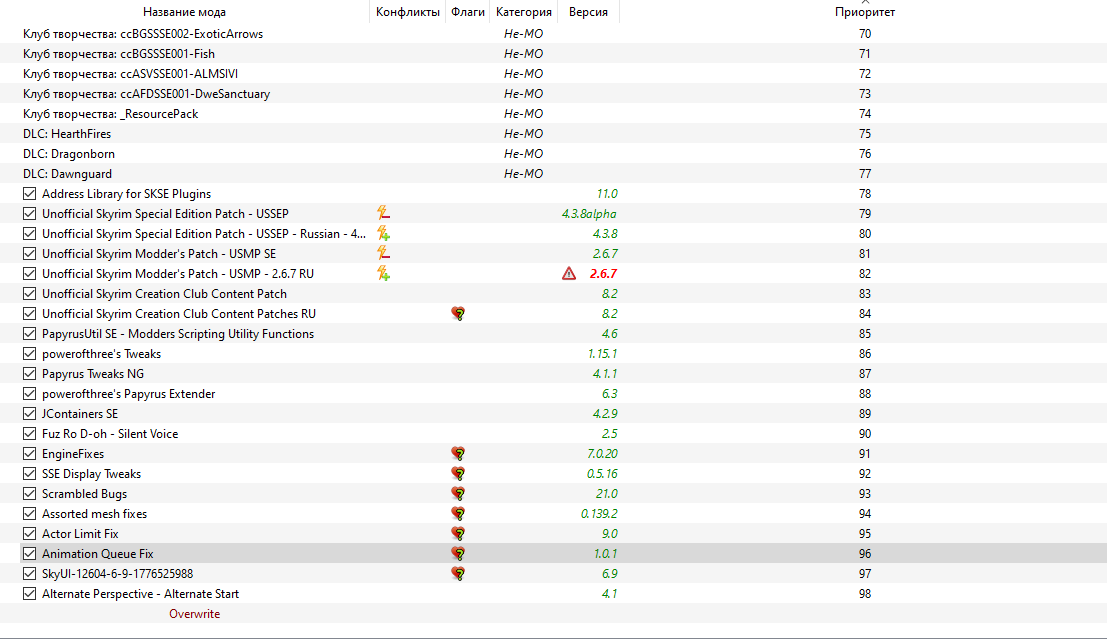Screen dimensions: 1107x639
Task: Uncheck Papyrus Tweaks NG
Action: 29,374
